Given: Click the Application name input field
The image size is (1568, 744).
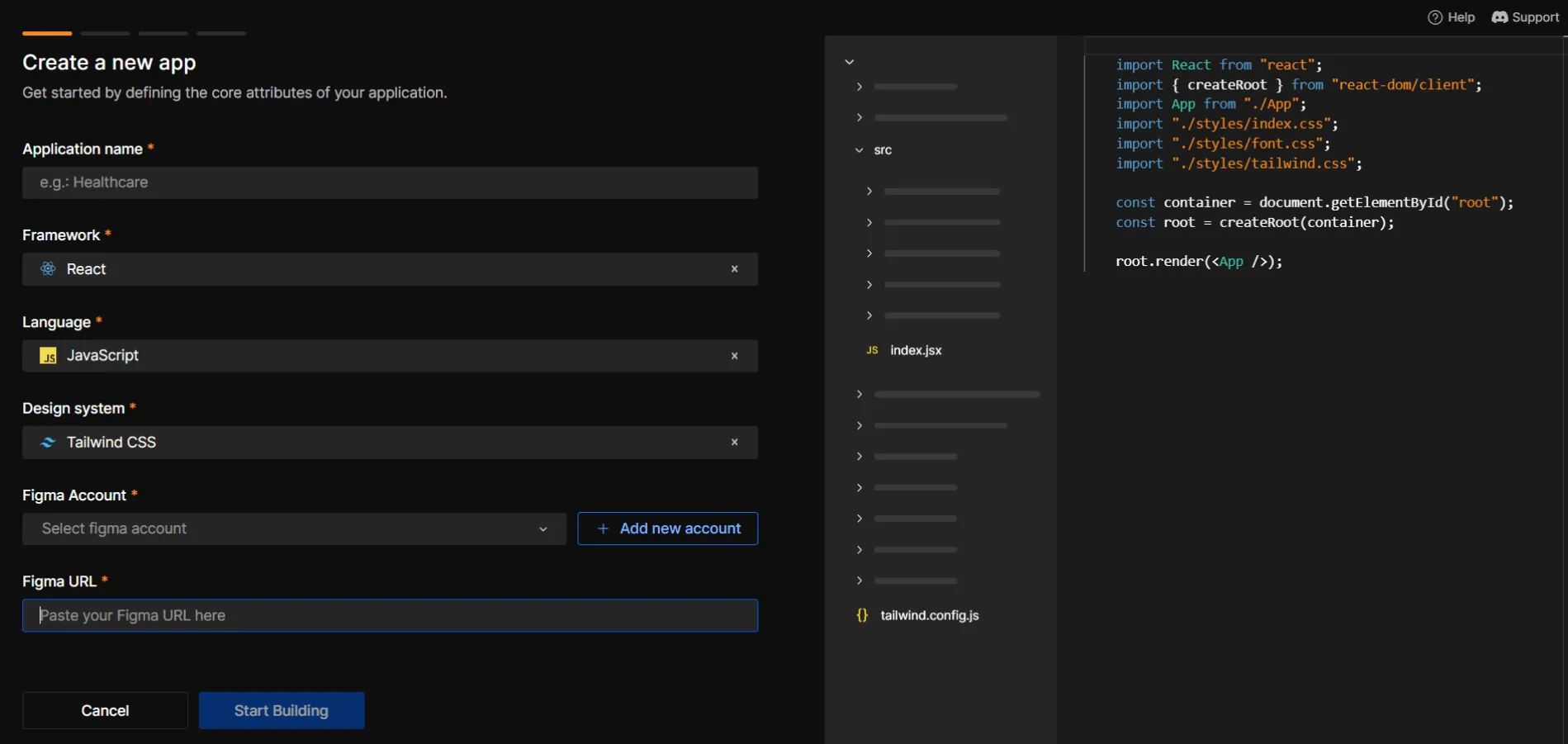Looking at the screenshot, I should (x=390, y=182).
